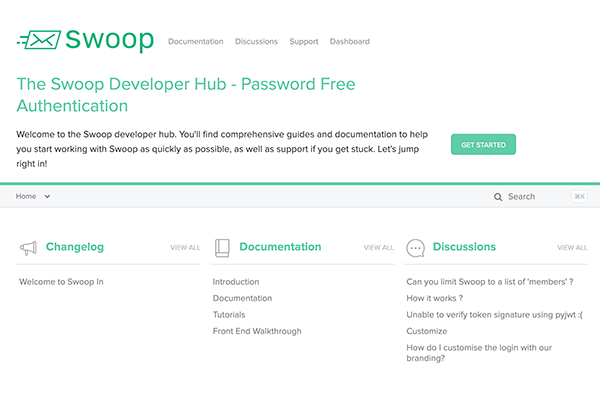Expand the Home dropdown chevron

tap(47, 196)
